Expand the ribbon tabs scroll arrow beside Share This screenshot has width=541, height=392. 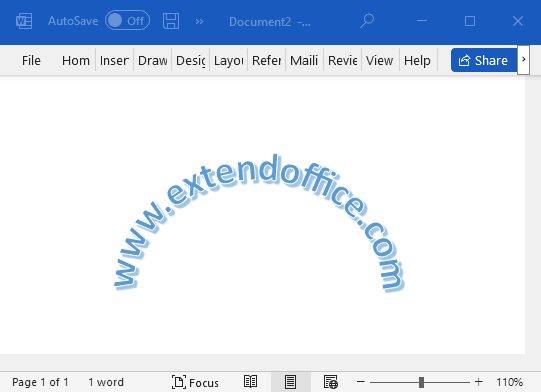coord(523,60)
